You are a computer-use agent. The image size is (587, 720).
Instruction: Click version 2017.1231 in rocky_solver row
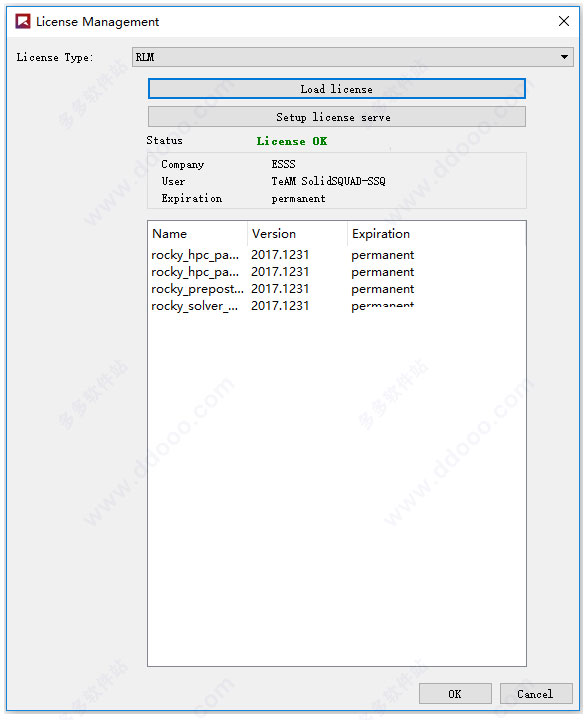[280, 306]
